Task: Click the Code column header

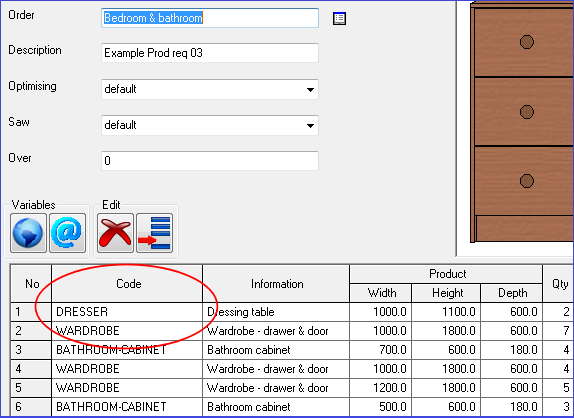Action: pyautogui.click(x=127, y=284)
